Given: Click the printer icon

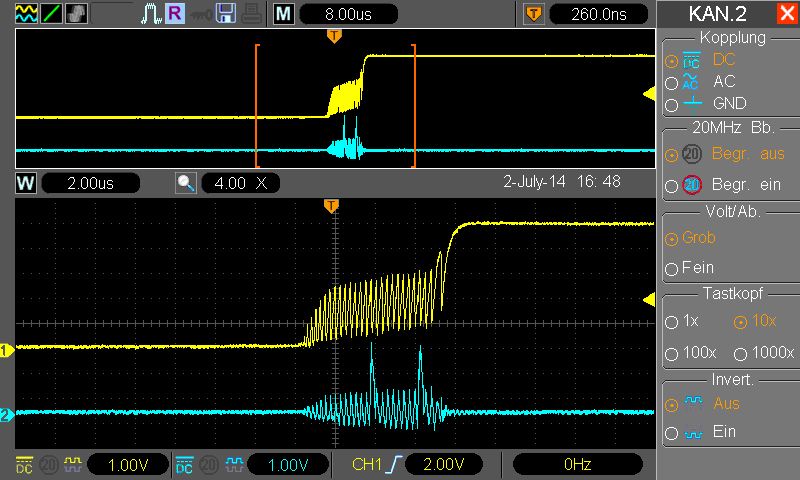Looking at the screenshot, I should [x=252, y=14].
